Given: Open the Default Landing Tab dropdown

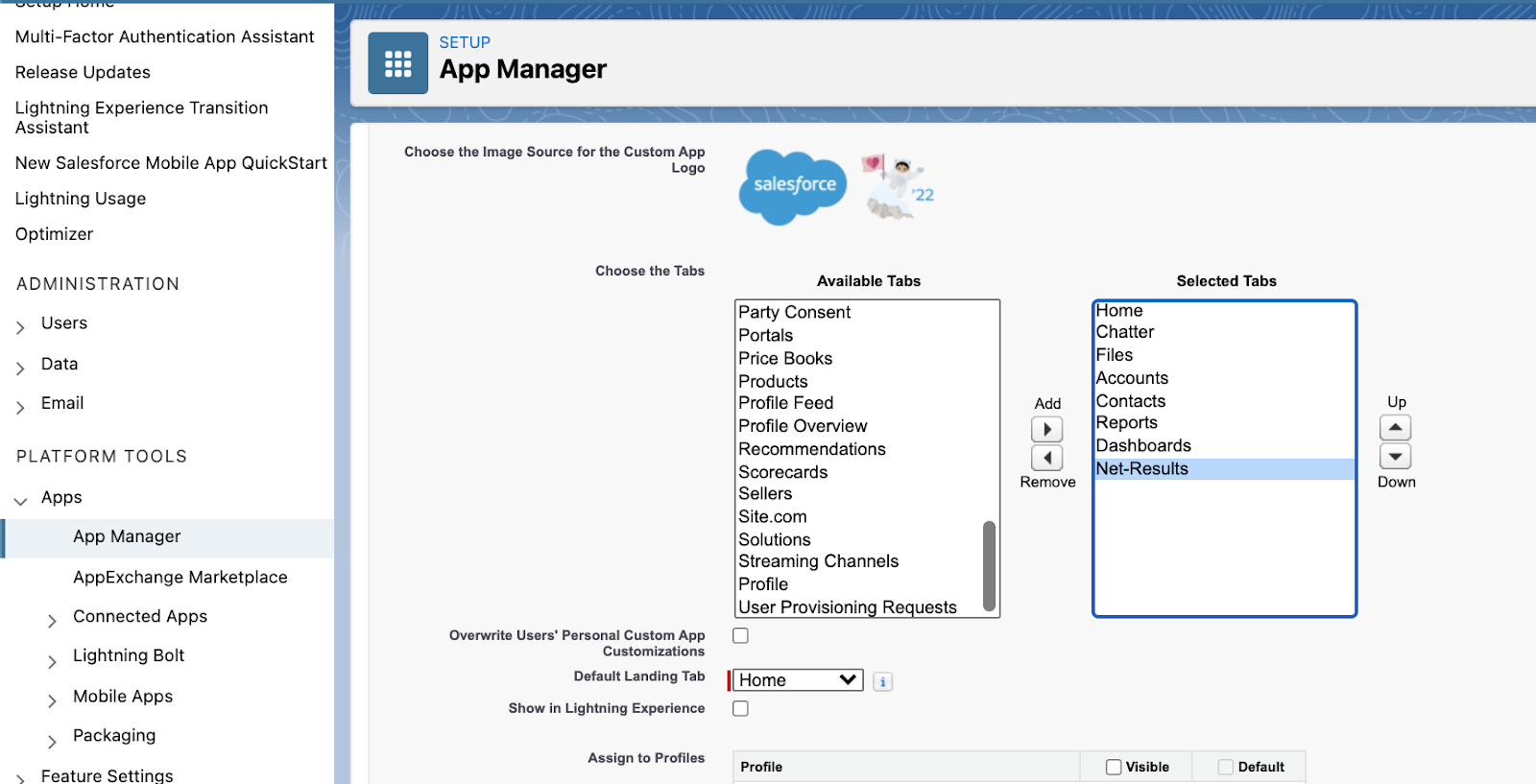Looking at the screenshot, I should [x=798, y=679].
